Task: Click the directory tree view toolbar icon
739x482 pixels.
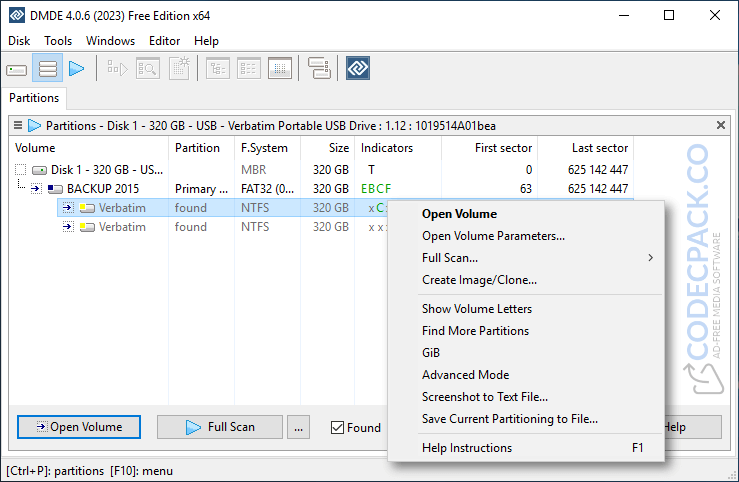Action: coord(218,69)
